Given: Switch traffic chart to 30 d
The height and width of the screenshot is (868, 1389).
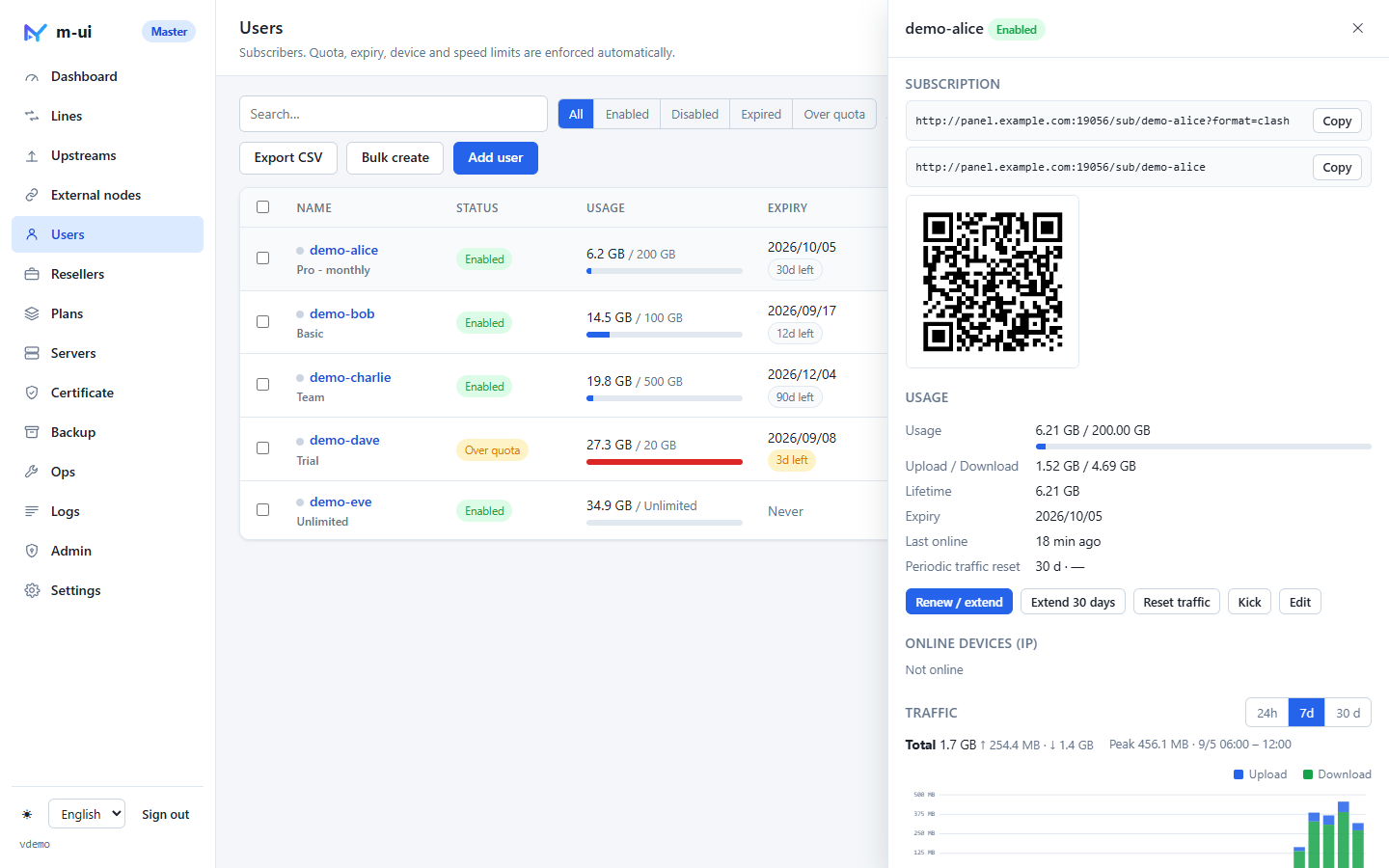Looking at the screenshot, I should (1348, 713).
